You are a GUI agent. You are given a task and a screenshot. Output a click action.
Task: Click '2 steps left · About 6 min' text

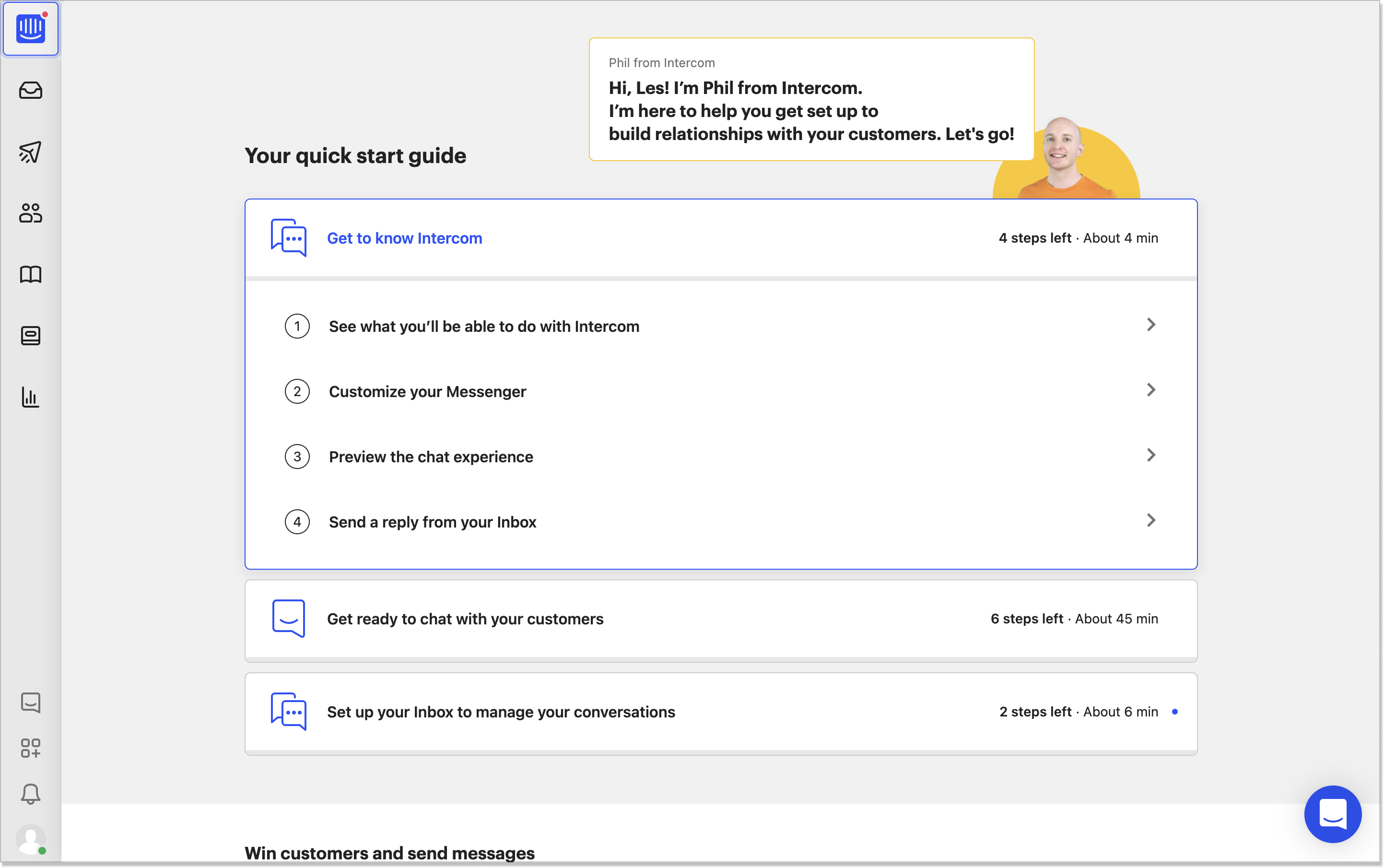pos(1079,712)
